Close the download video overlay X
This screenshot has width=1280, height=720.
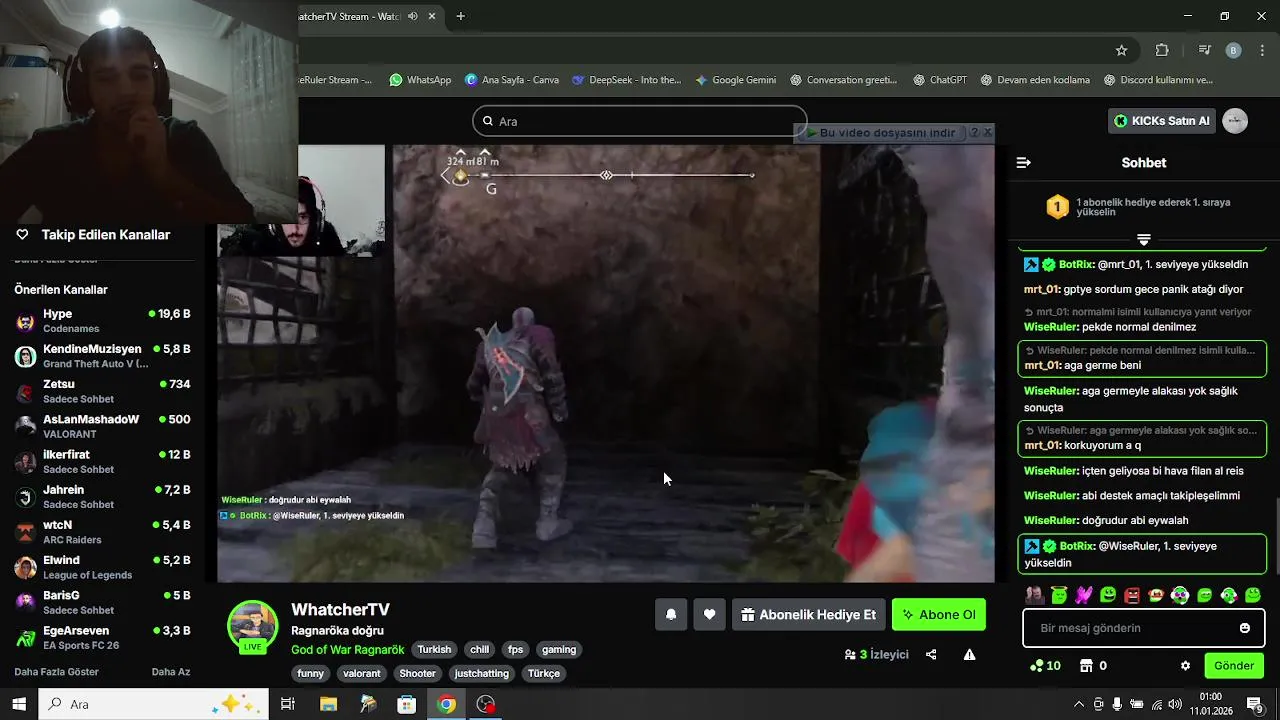[x=988, y=132]
